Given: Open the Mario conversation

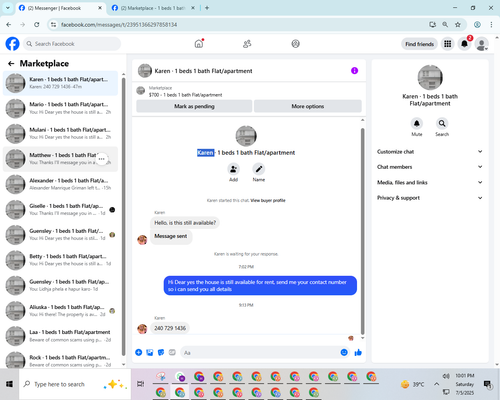Looking at the screenshot, I should tap(60, 108).
